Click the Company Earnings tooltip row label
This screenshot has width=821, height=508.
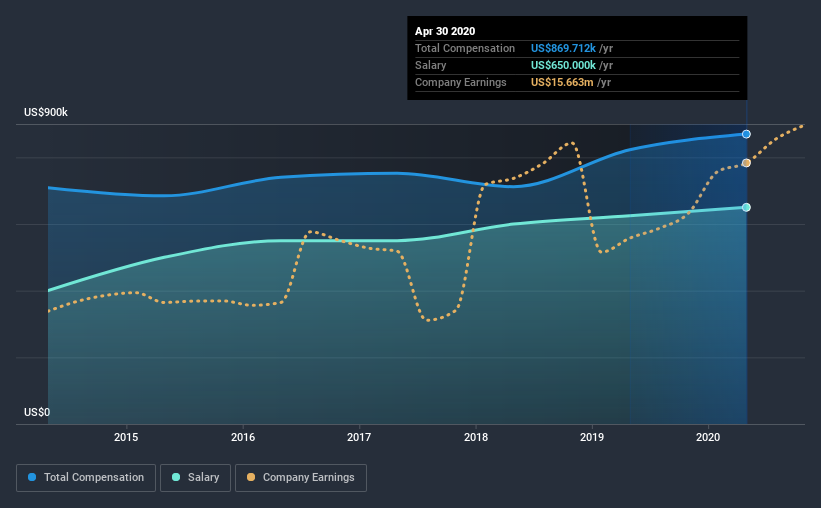click(461, 82)
